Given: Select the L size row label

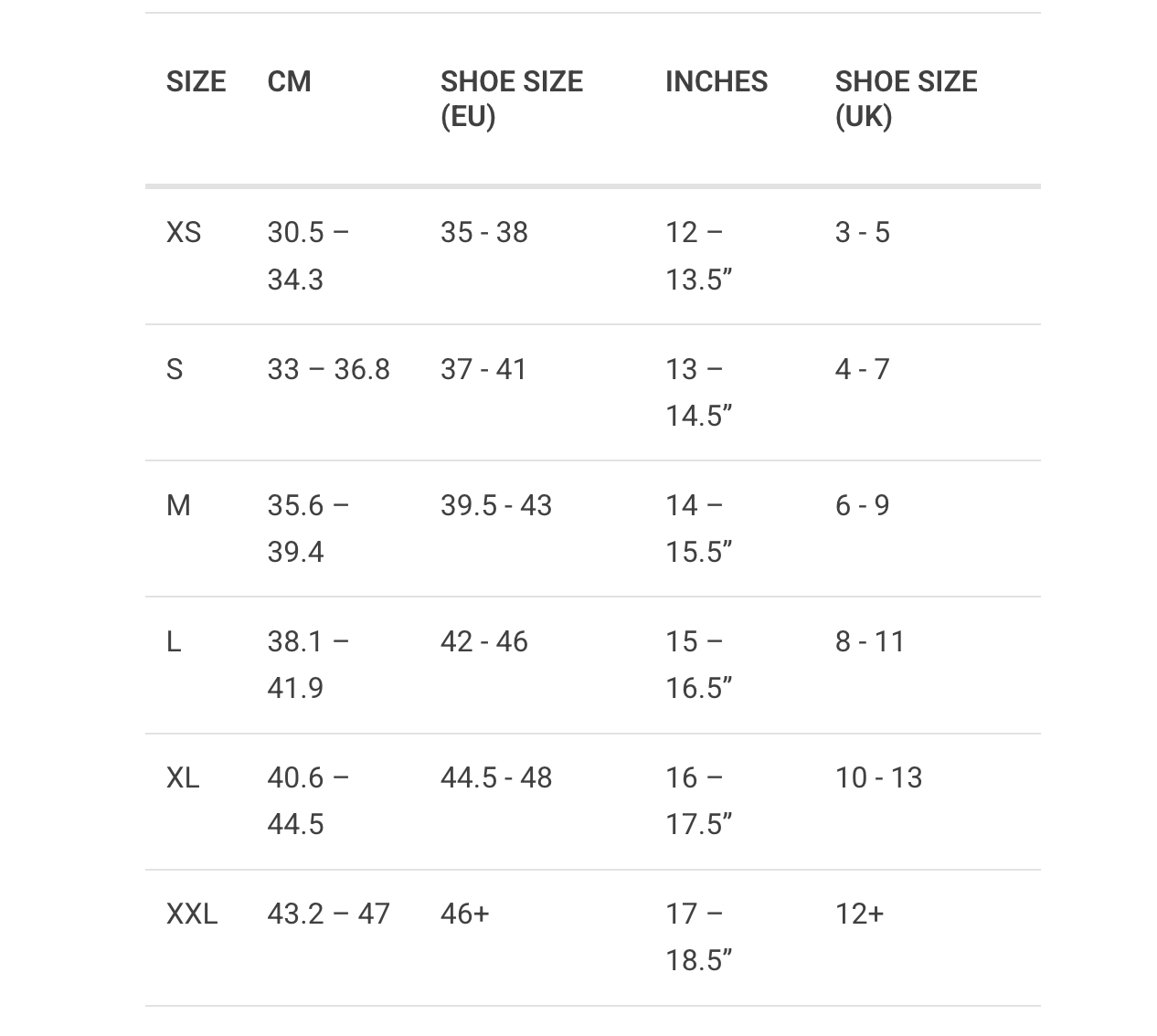Looking at the screenshot, I should (174, 641).
